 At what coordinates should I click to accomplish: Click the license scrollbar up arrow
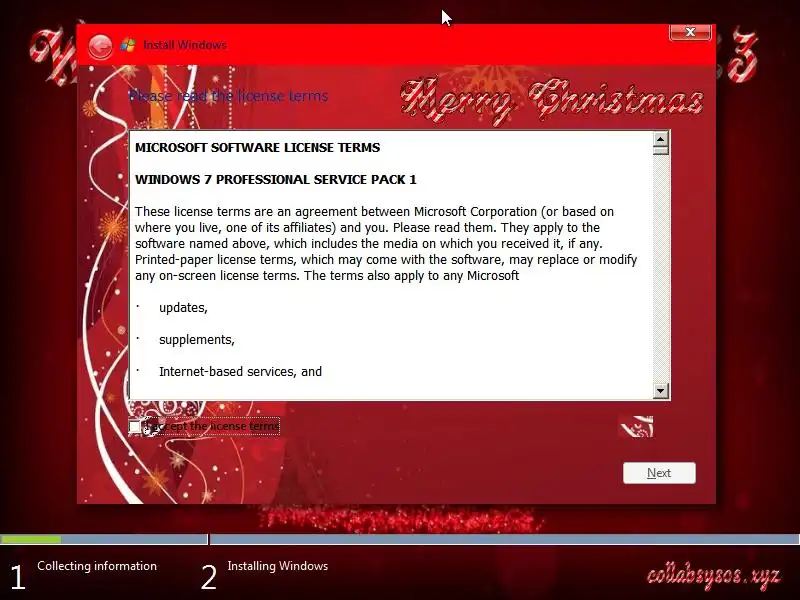[x=660, y=139]
